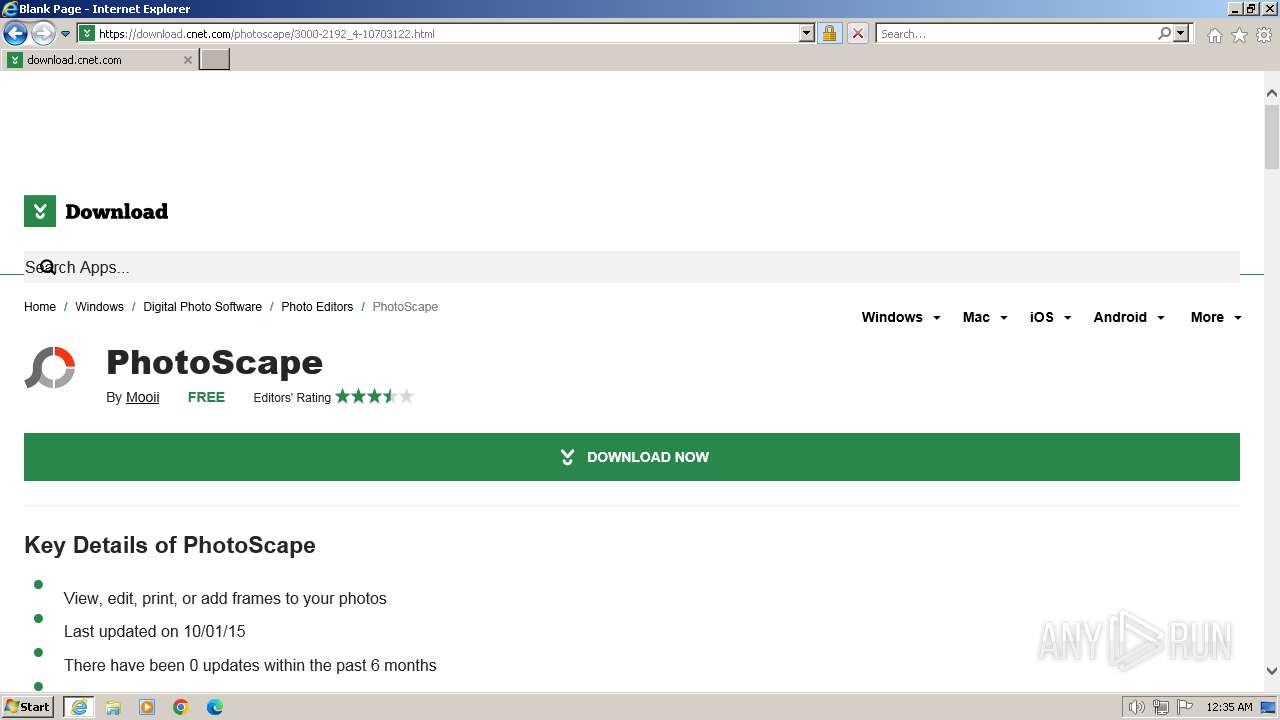Click the browser Search box
Viewport: 1280px width, 720px height.
(1015, 33)
